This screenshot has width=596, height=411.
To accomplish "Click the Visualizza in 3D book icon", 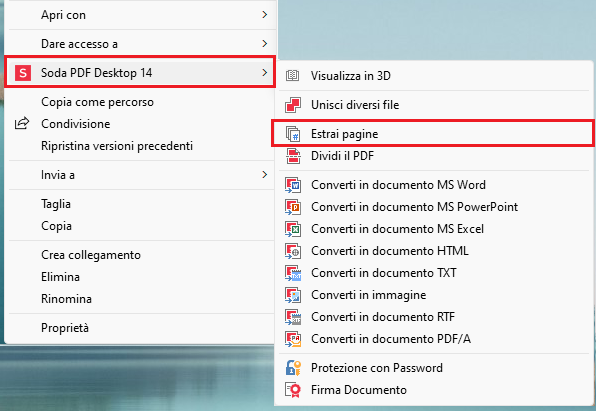I will click(x=292, y=76).
